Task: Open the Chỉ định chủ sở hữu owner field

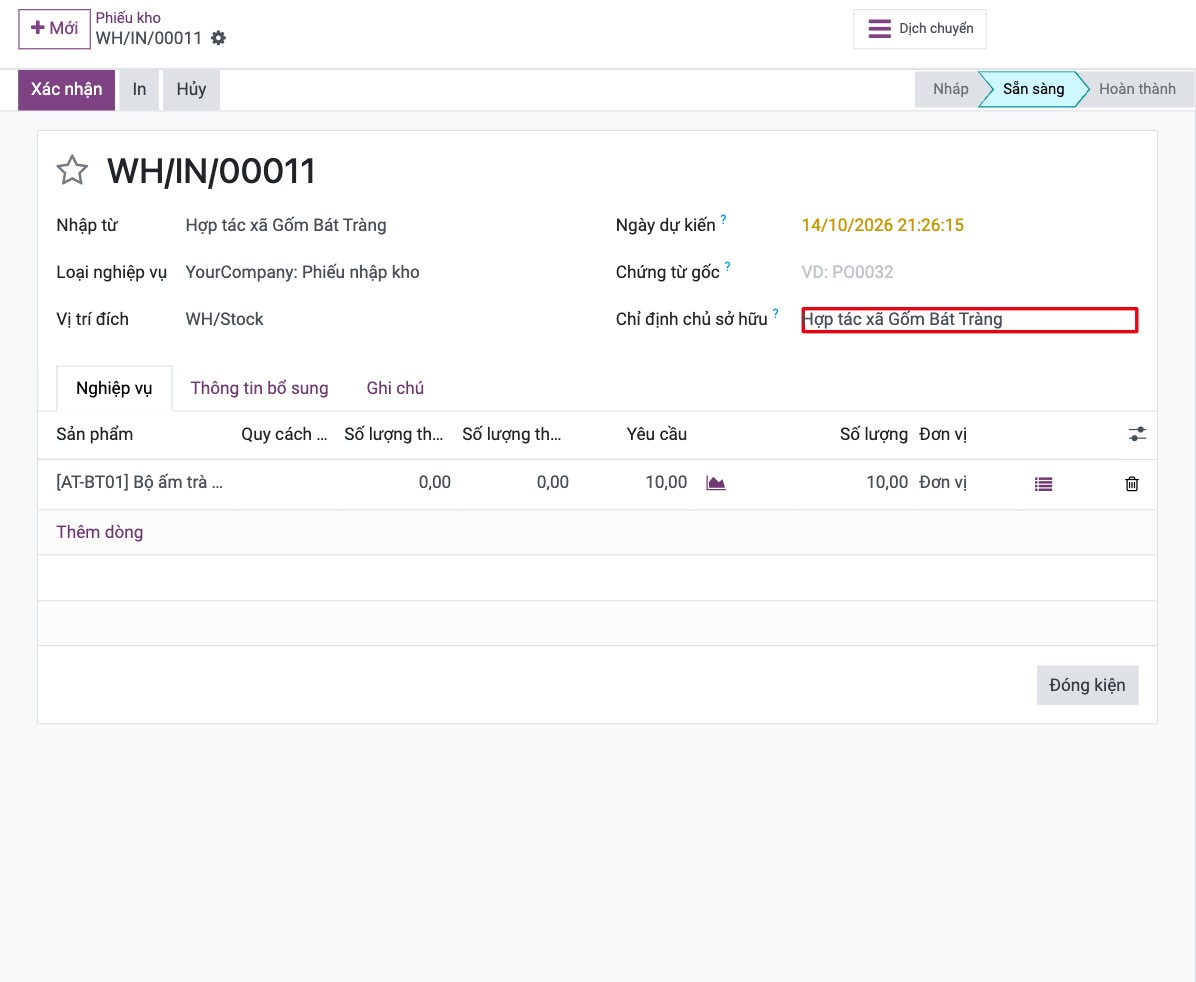Action: (x=969, y=320)
